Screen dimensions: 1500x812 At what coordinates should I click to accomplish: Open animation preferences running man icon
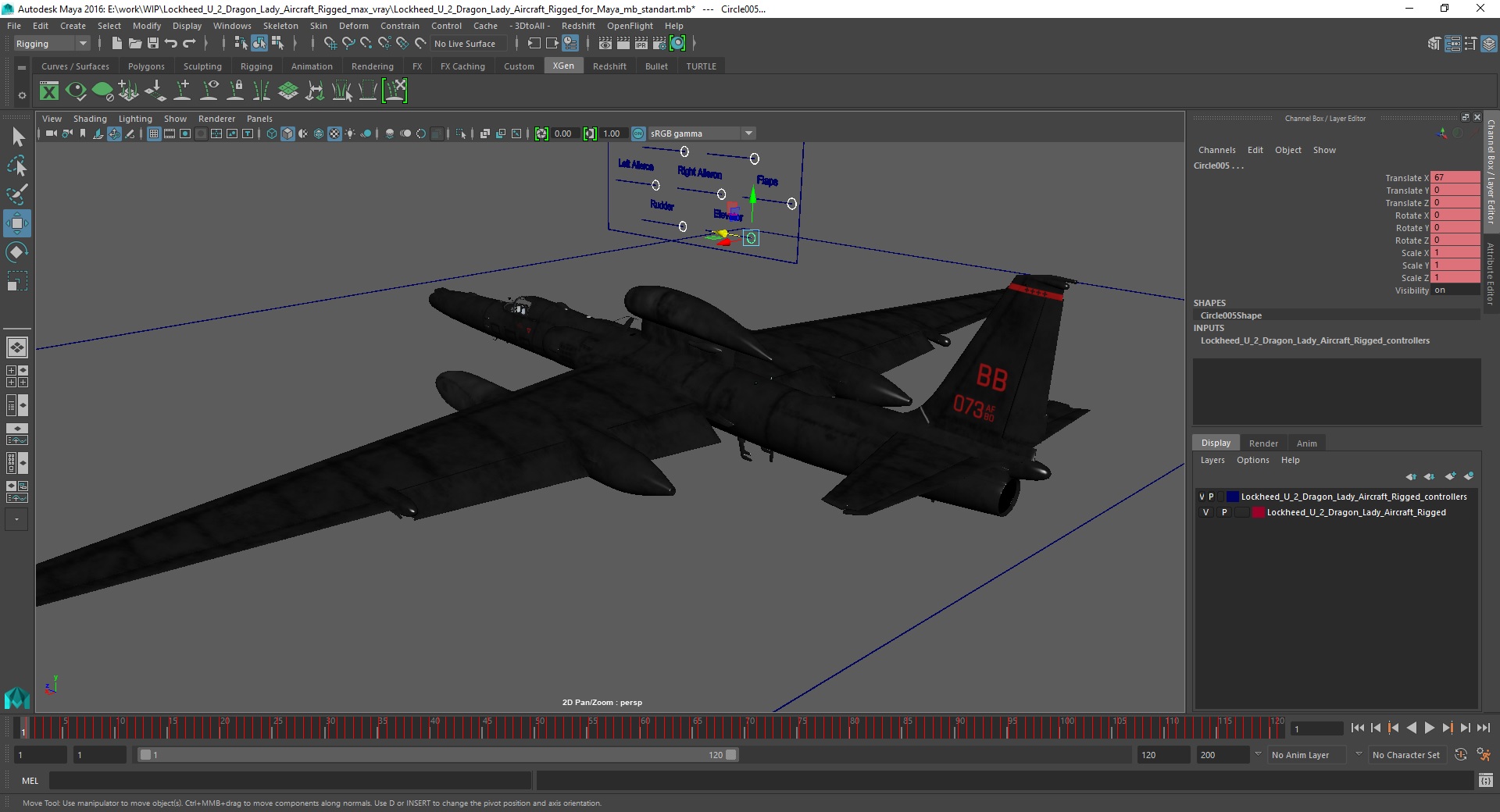1483,755
